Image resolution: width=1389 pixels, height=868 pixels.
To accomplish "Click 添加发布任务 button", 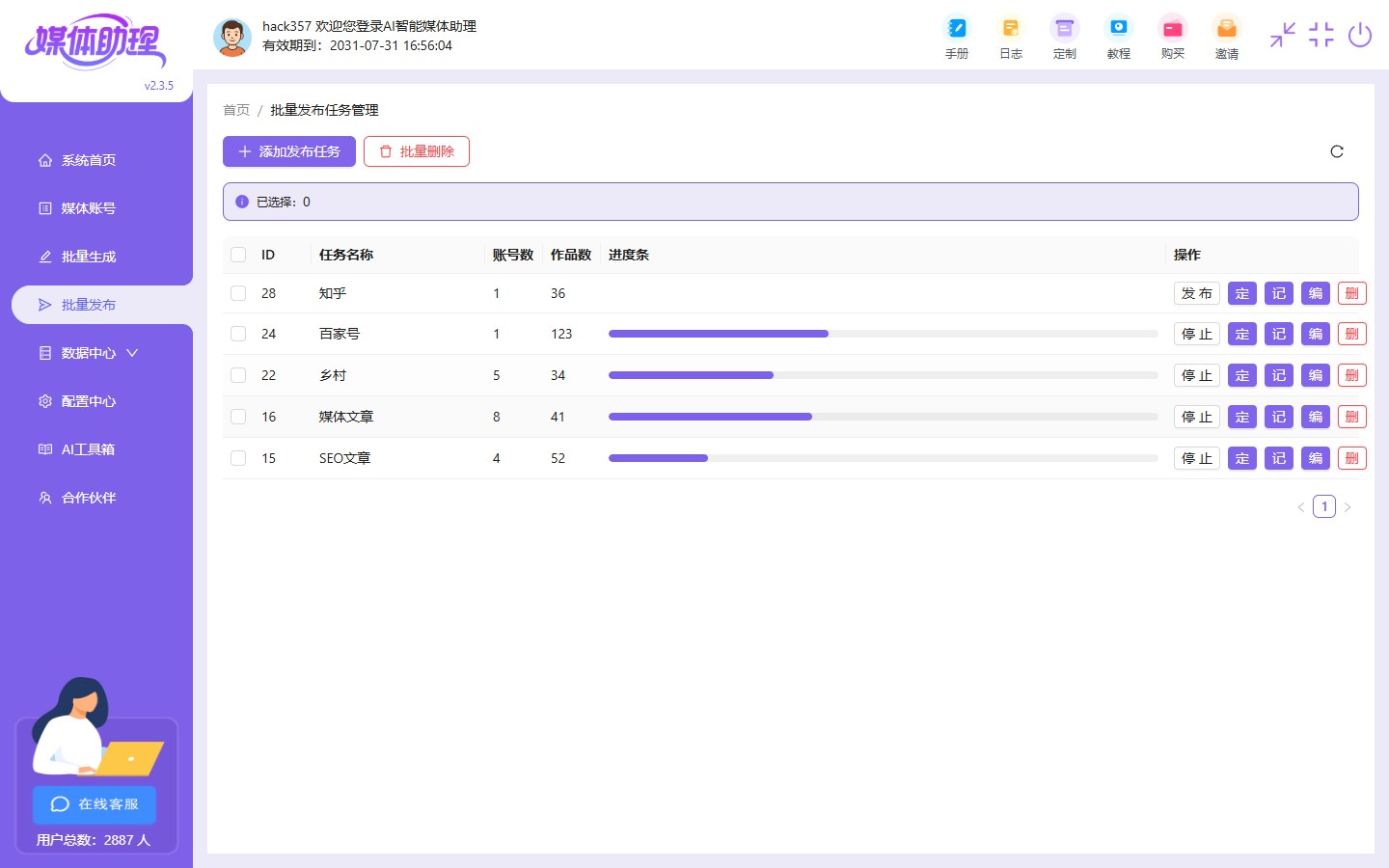I will [289, 151].
